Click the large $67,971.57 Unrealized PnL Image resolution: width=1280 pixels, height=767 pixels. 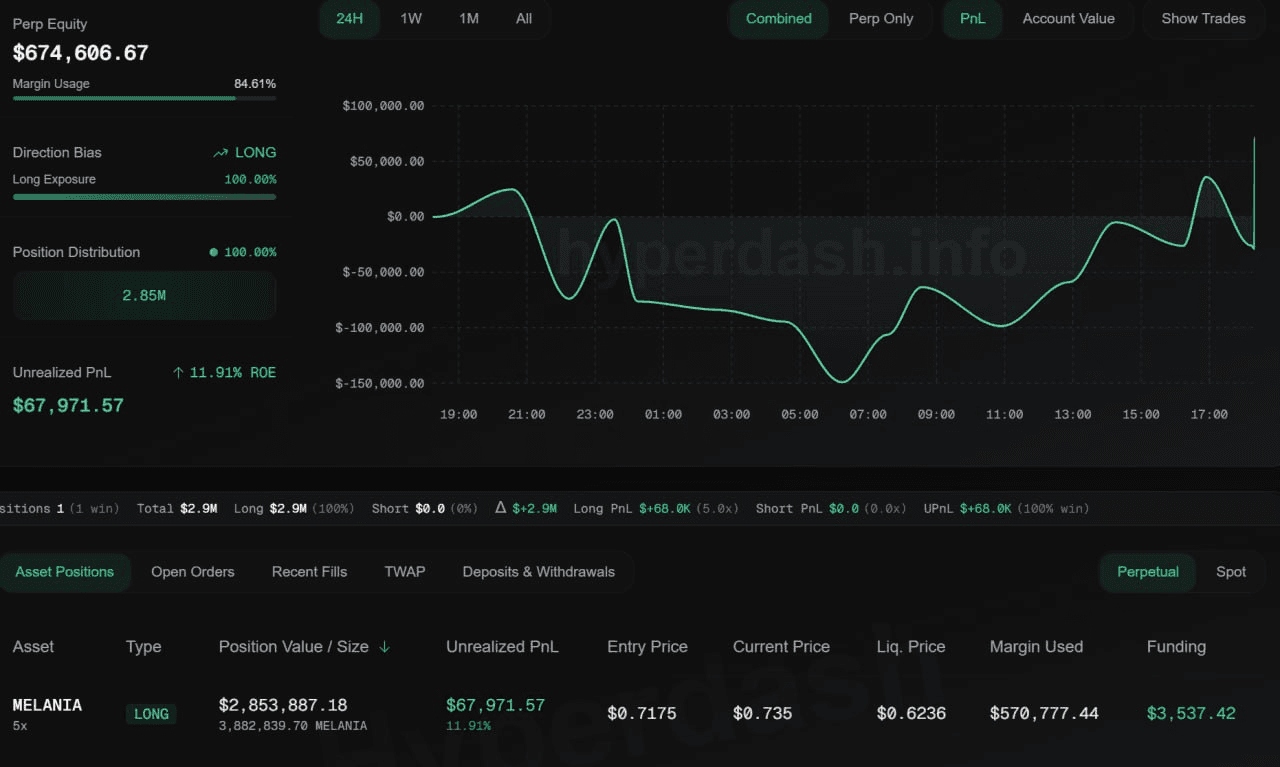click(68, 406)
